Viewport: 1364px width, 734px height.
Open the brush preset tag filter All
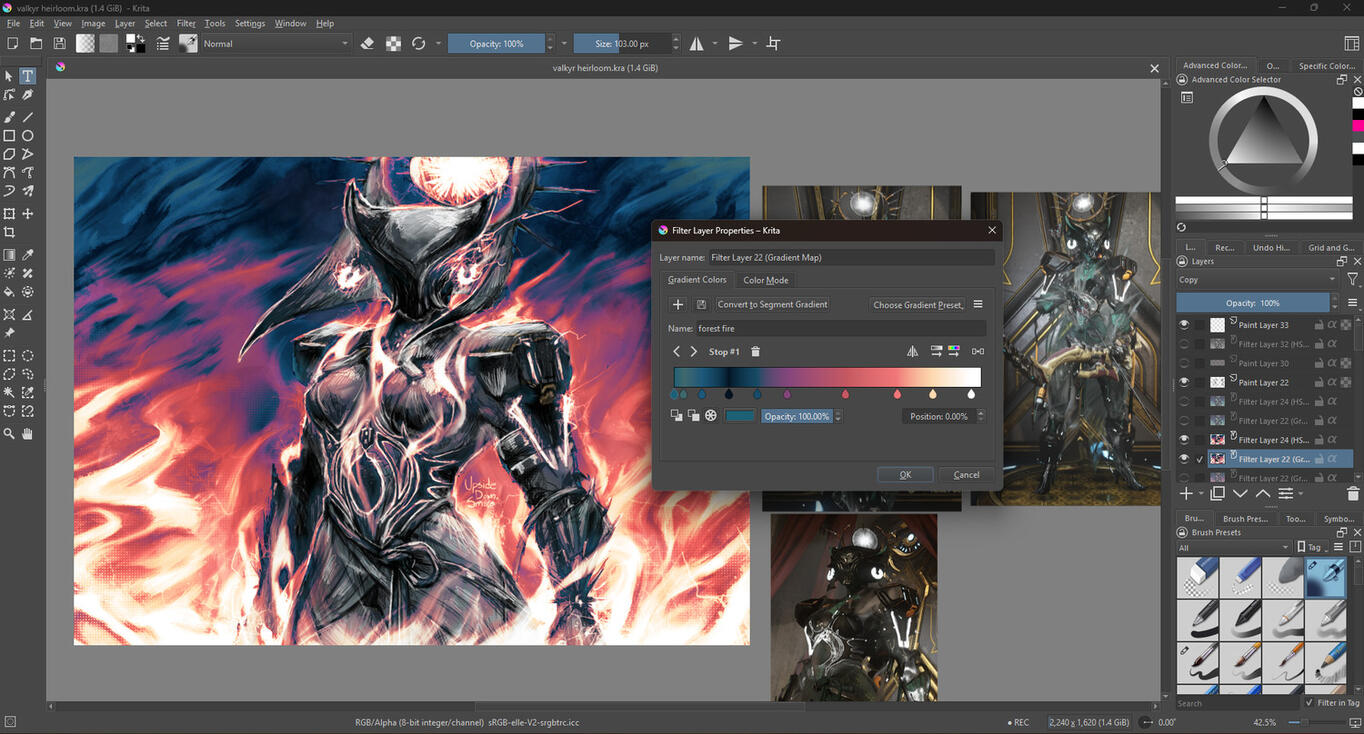[1234, 547]
